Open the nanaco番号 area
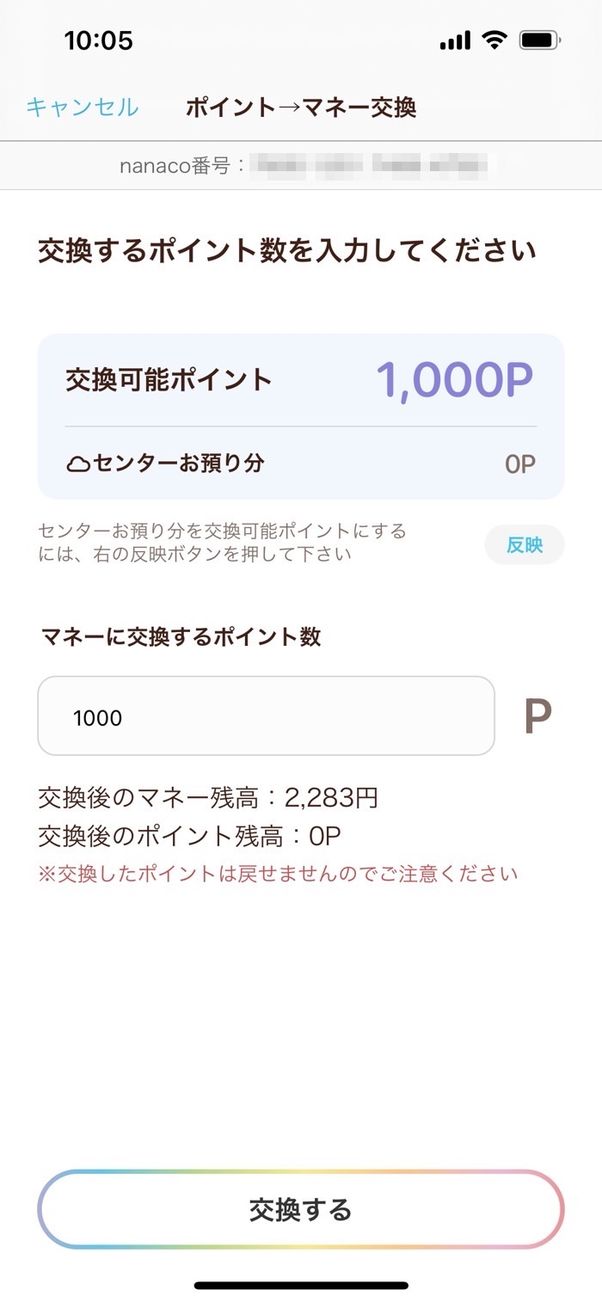 (x=301, y=166)
